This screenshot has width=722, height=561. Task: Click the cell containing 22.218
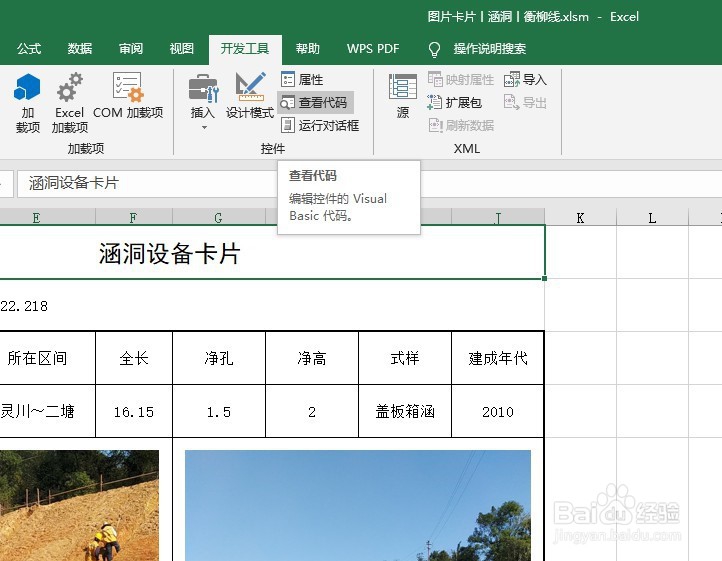[x=24, y=306]
